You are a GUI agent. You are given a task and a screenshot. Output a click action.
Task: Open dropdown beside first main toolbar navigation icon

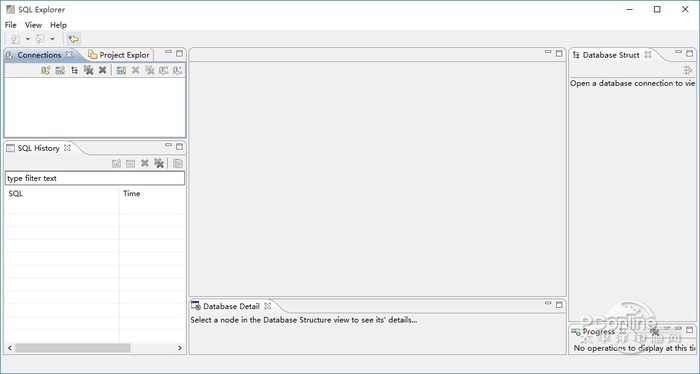pos(28,39)
